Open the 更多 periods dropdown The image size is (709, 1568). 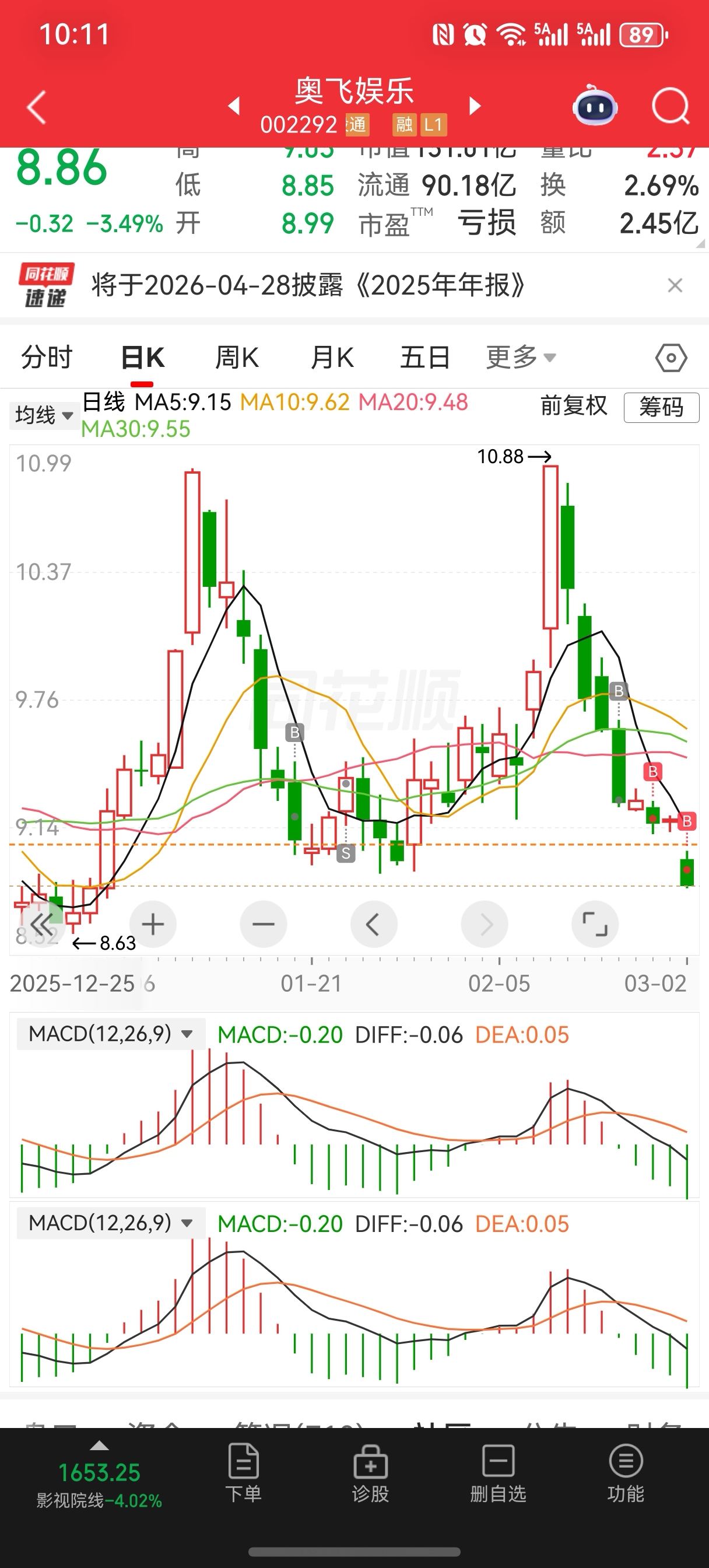521,358
